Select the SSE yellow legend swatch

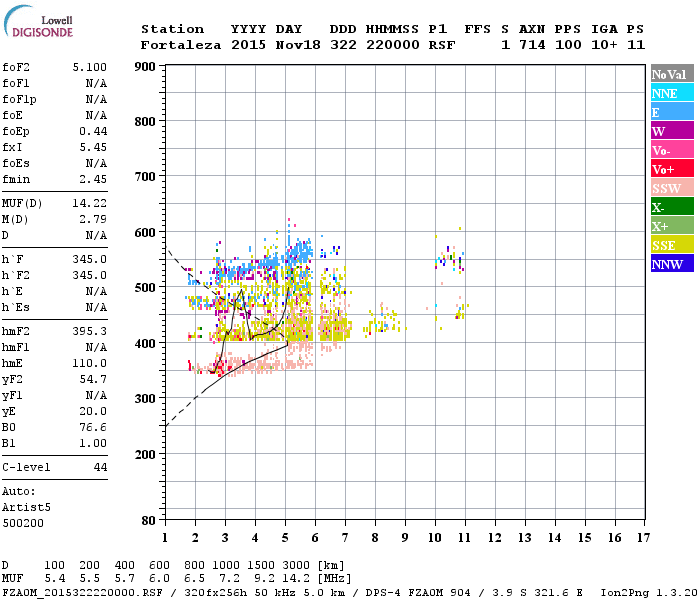(x=672, y=244)
